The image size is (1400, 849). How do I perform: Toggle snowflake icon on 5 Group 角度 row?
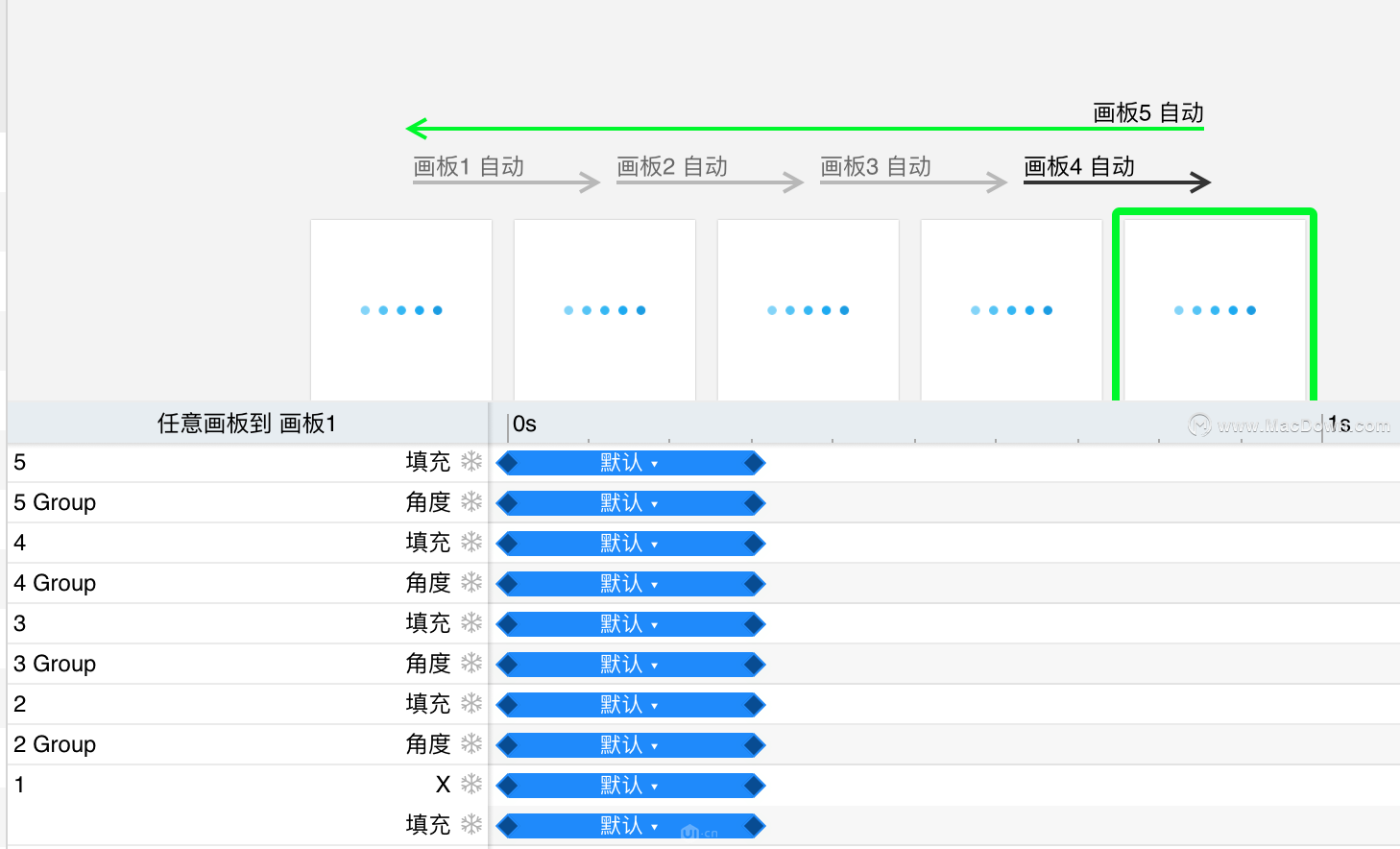pos(471,502)
